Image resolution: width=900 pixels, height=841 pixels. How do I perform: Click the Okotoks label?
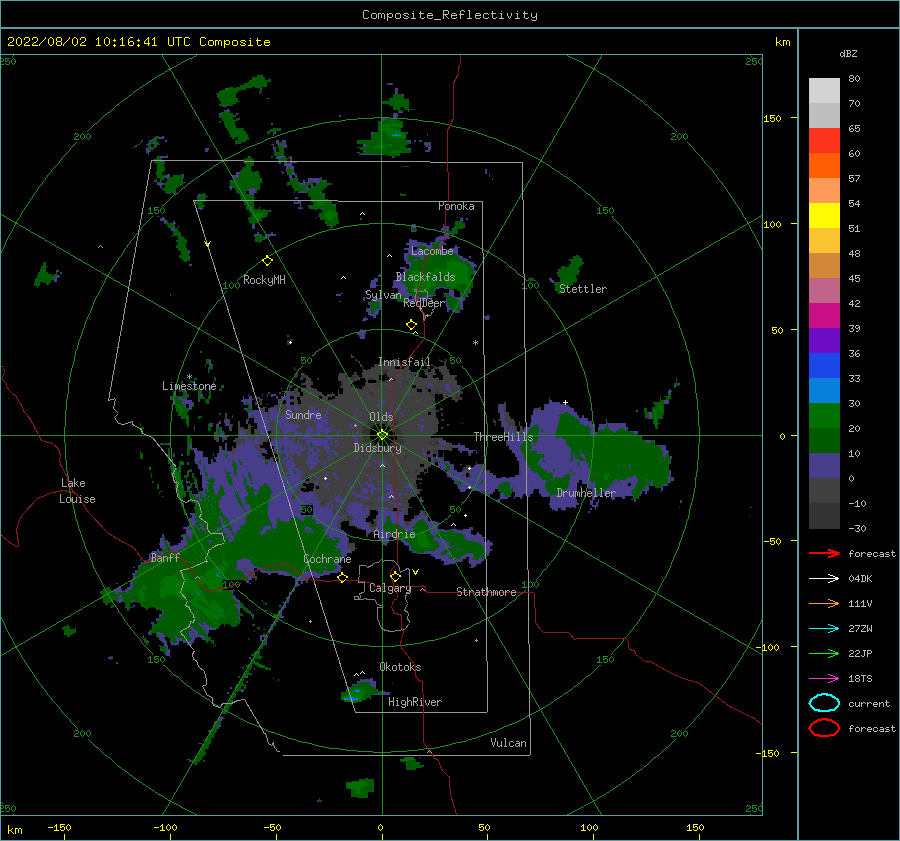(400, 667)
